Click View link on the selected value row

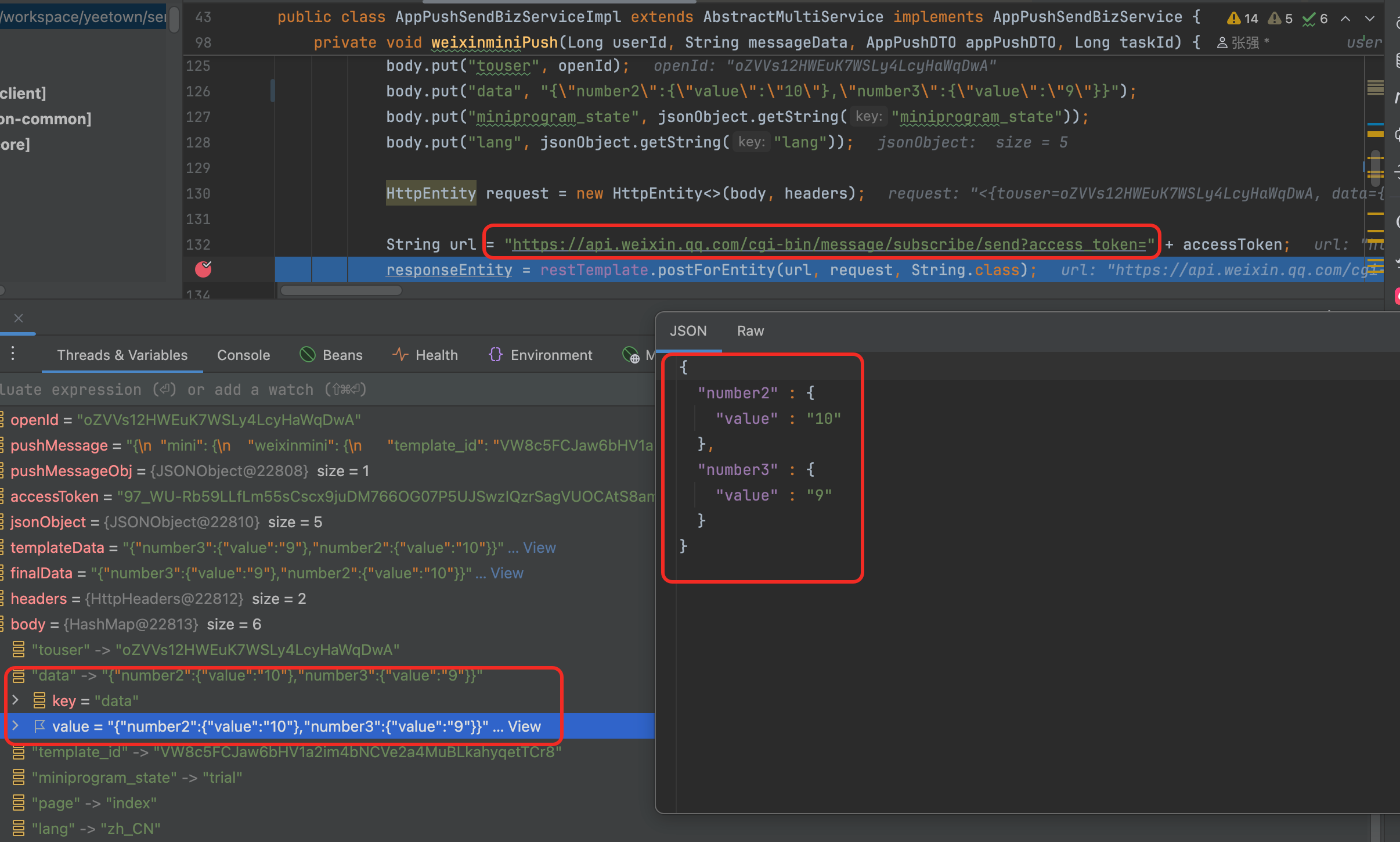point(524,726)
